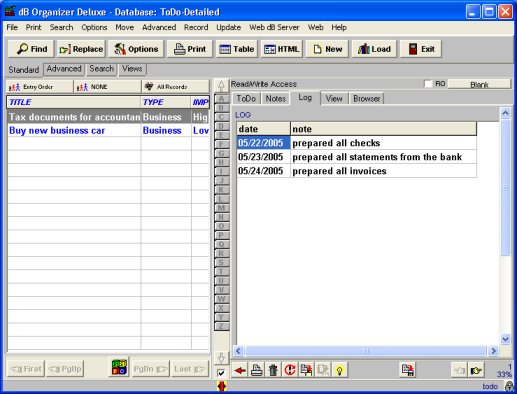This screenshot has height=394, width=517.
Task: Click the padlock icon in status bar
Action: coord(509,386)
